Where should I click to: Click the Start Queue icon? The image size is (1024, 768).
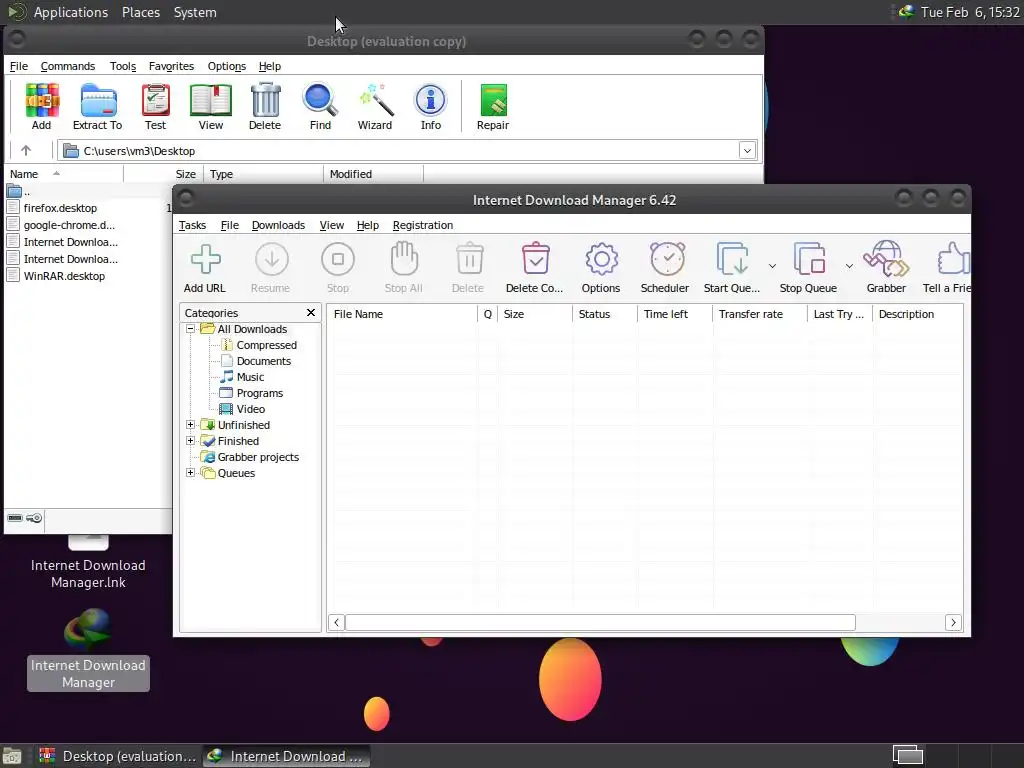[732, 260]
